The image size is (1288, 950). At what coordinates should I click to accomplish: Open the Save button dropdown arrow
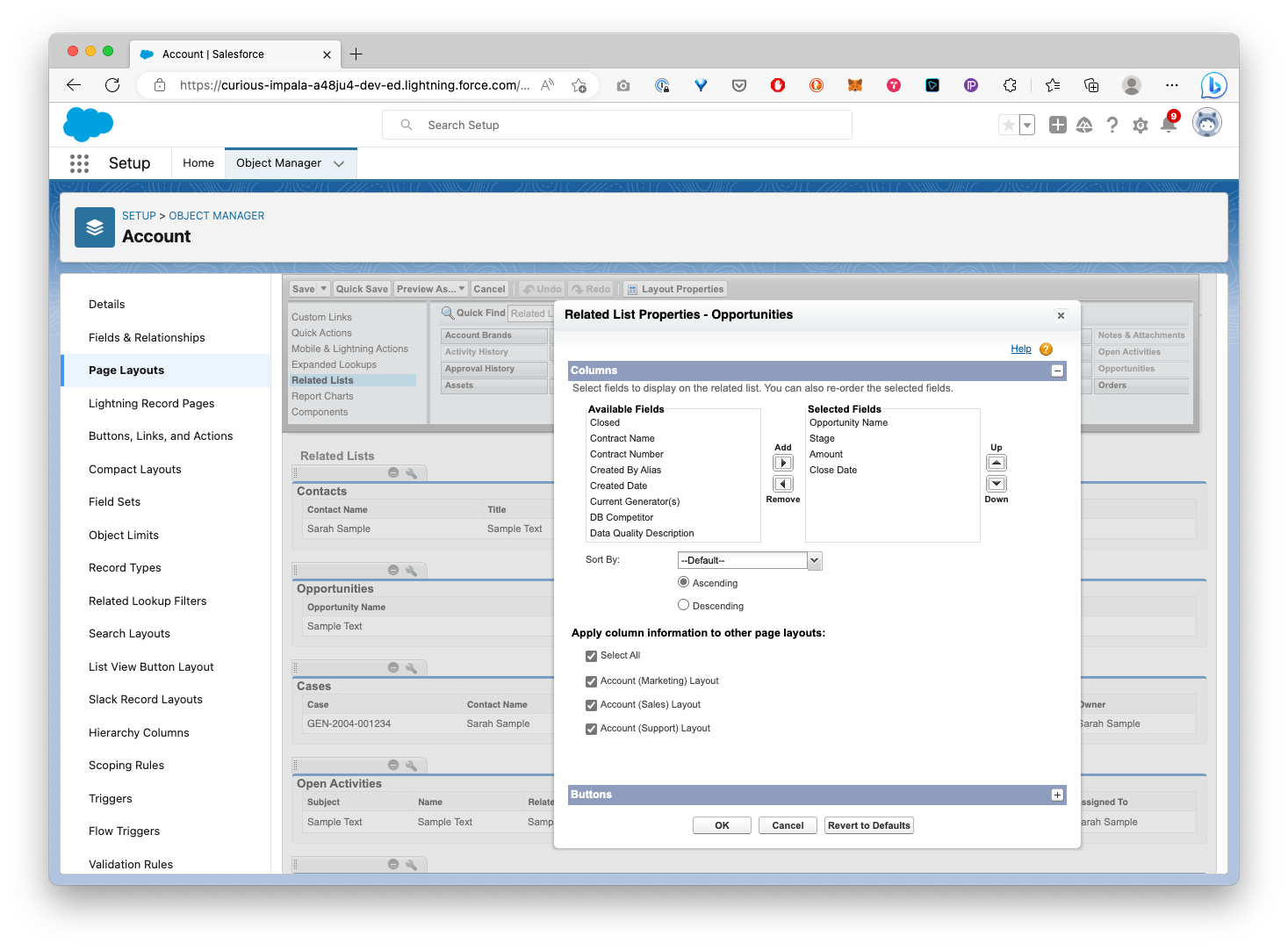[324, 289]
